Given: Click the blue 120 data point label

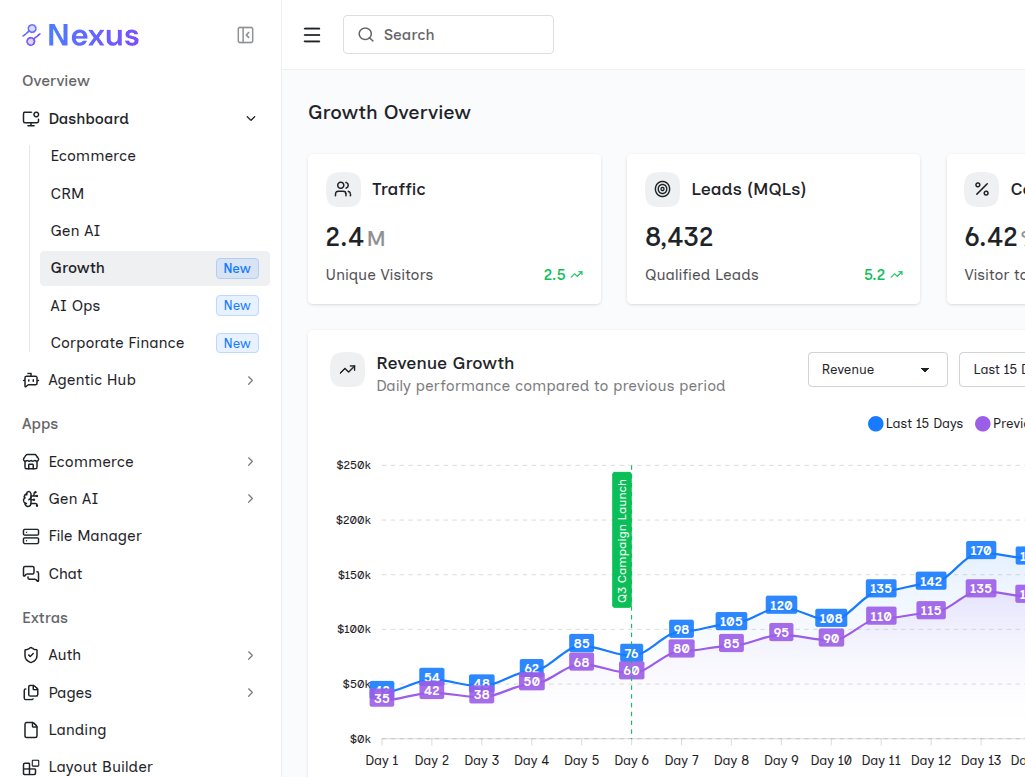Looking at the screenshot, I should (781, 605).
